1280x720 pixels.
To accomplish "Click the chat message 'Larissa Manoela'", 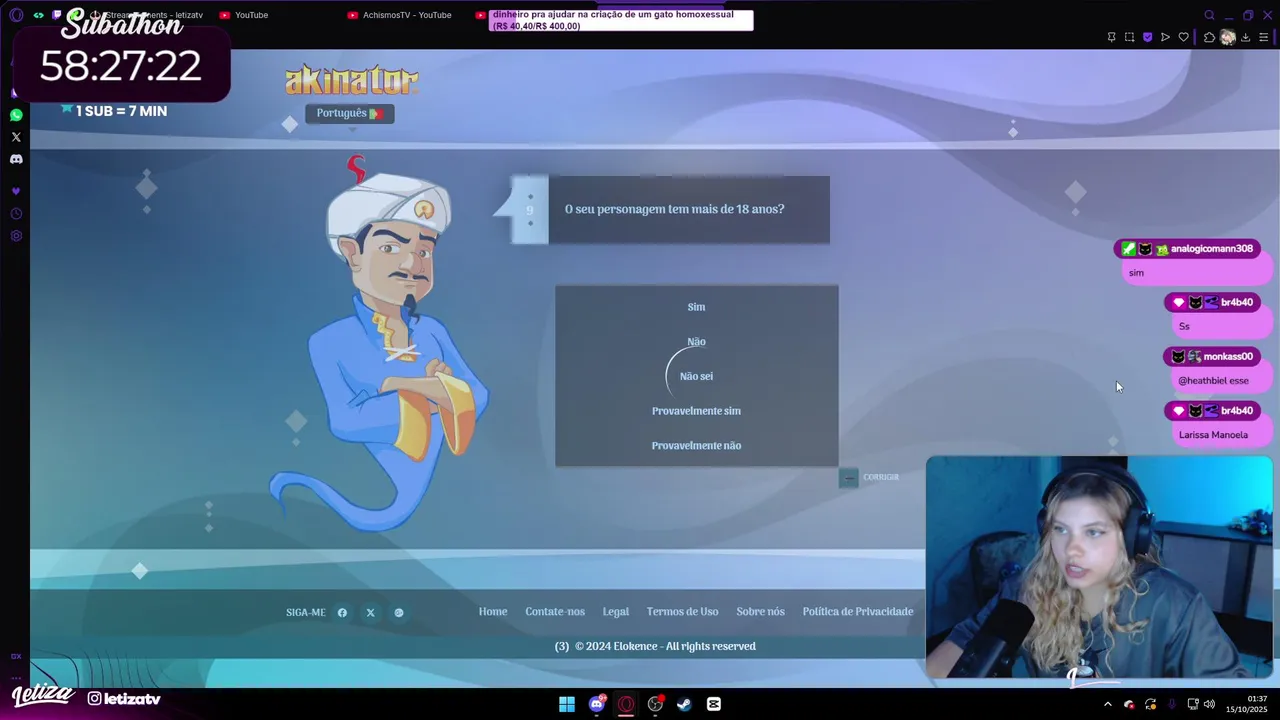I will (x=1213, y=435).
